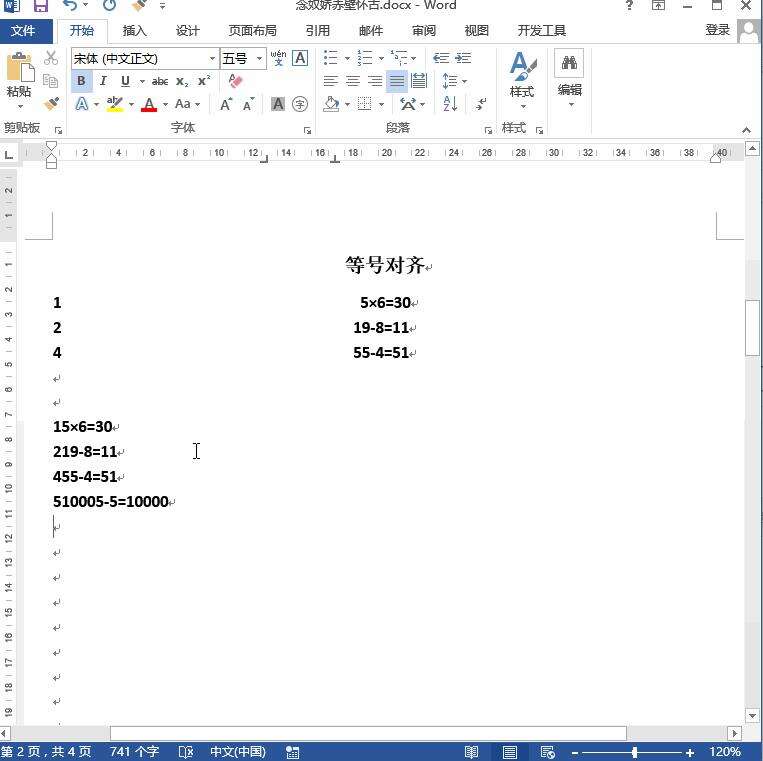Apply yellow text highlight color
This screenshot has width=763, height=761.
coord(115,104)
